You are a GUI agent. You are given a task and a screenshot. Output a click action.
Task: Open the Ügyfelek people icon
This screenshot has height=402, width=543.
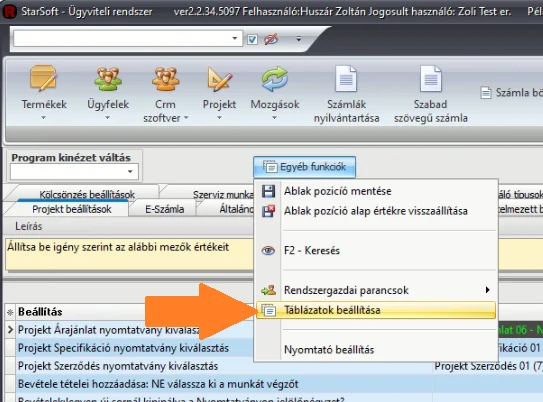(x=108, y=78)
